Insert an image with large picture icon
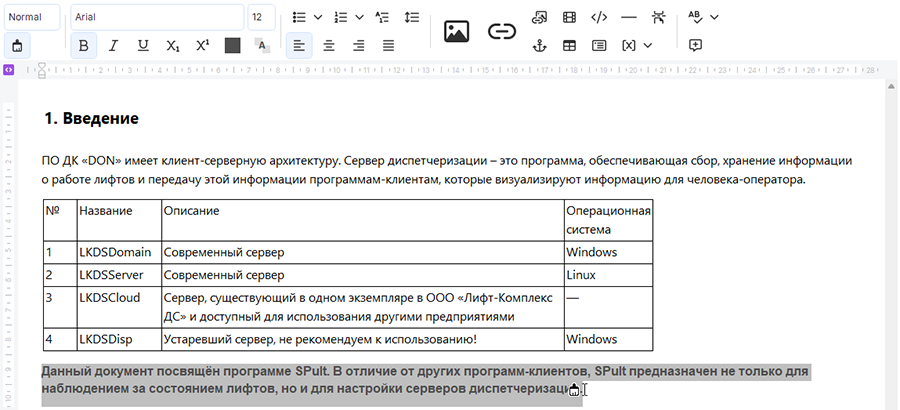Screen dimensions: 900x410 tap(456, 32)
